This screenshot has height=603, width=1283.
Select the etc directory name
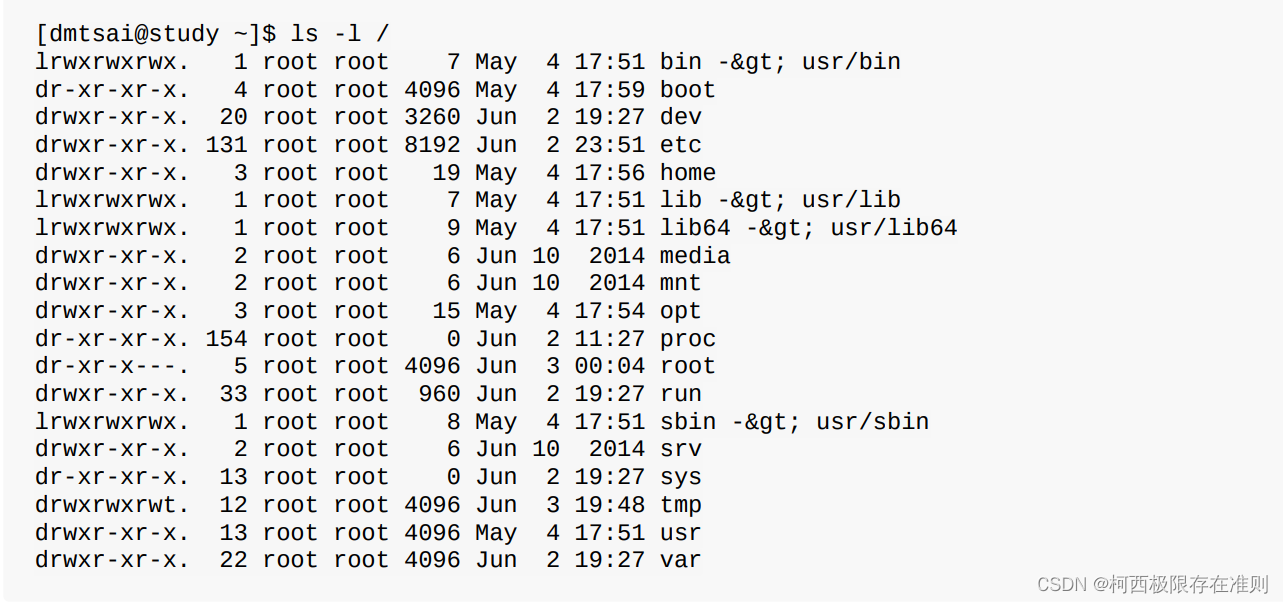point(680,145)
